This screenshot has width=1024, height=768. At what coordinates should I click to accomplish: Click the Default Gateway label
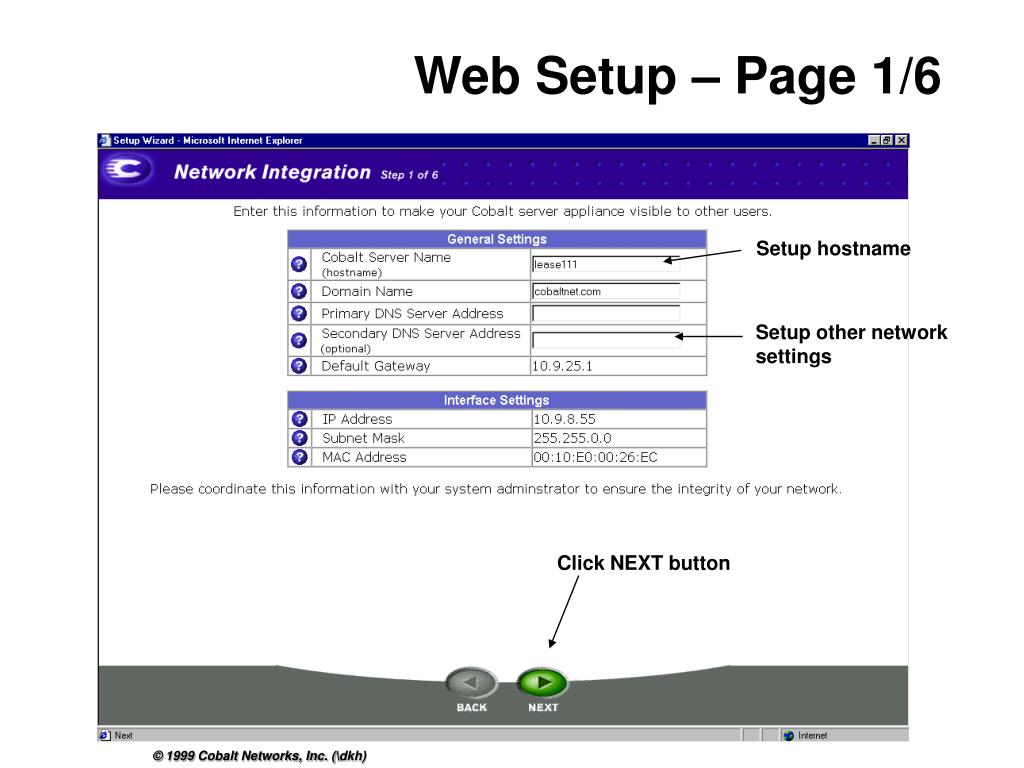376,366
